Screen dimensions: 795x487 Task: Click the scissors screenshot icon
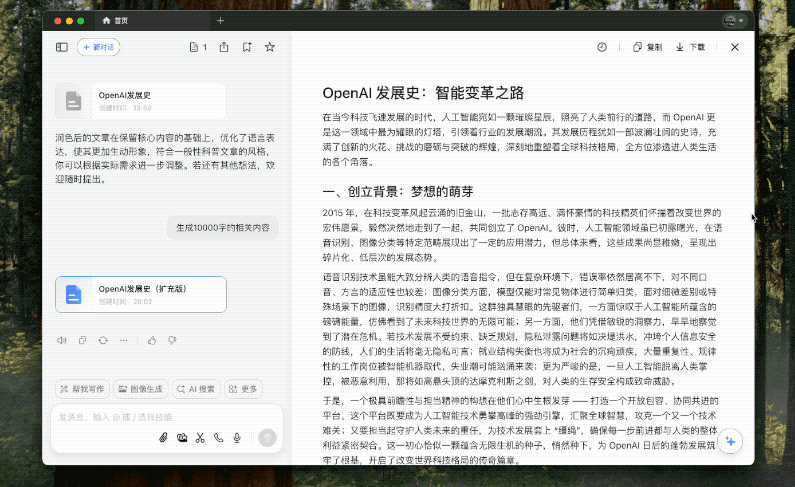point(200,437)
